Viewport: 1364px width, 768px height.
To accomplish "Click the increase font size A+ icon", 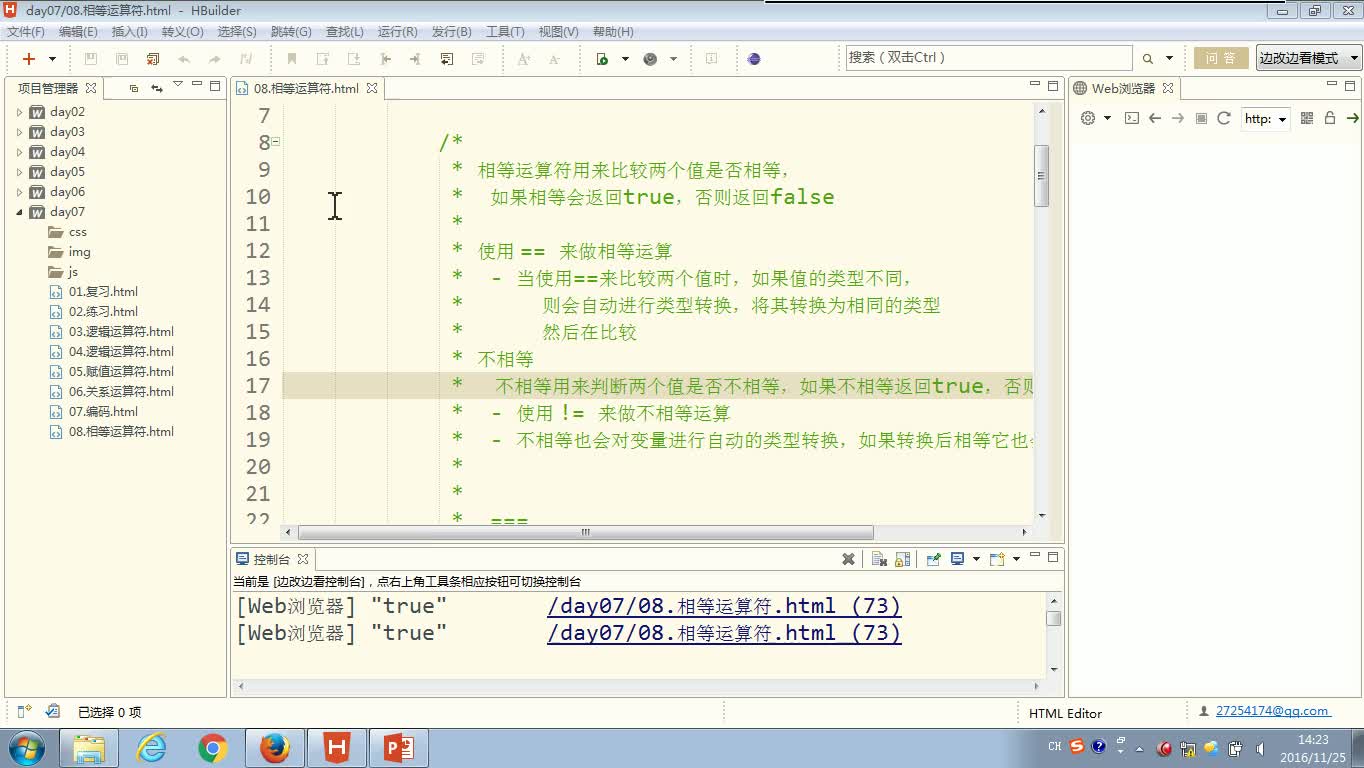I will click(x=523, y=59).
